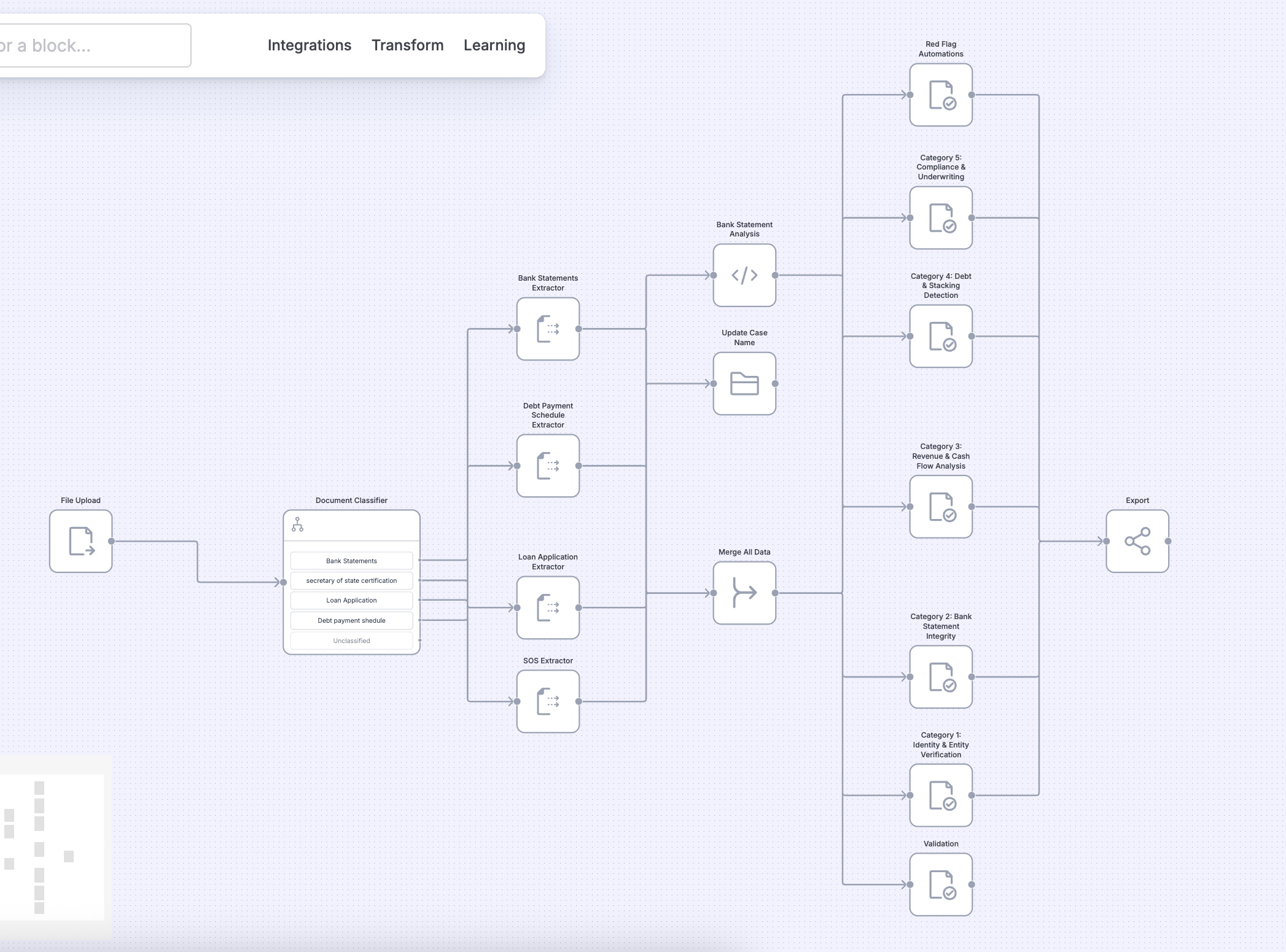
Task: Click the SOS Extractor block
Action: pos(548,701)
